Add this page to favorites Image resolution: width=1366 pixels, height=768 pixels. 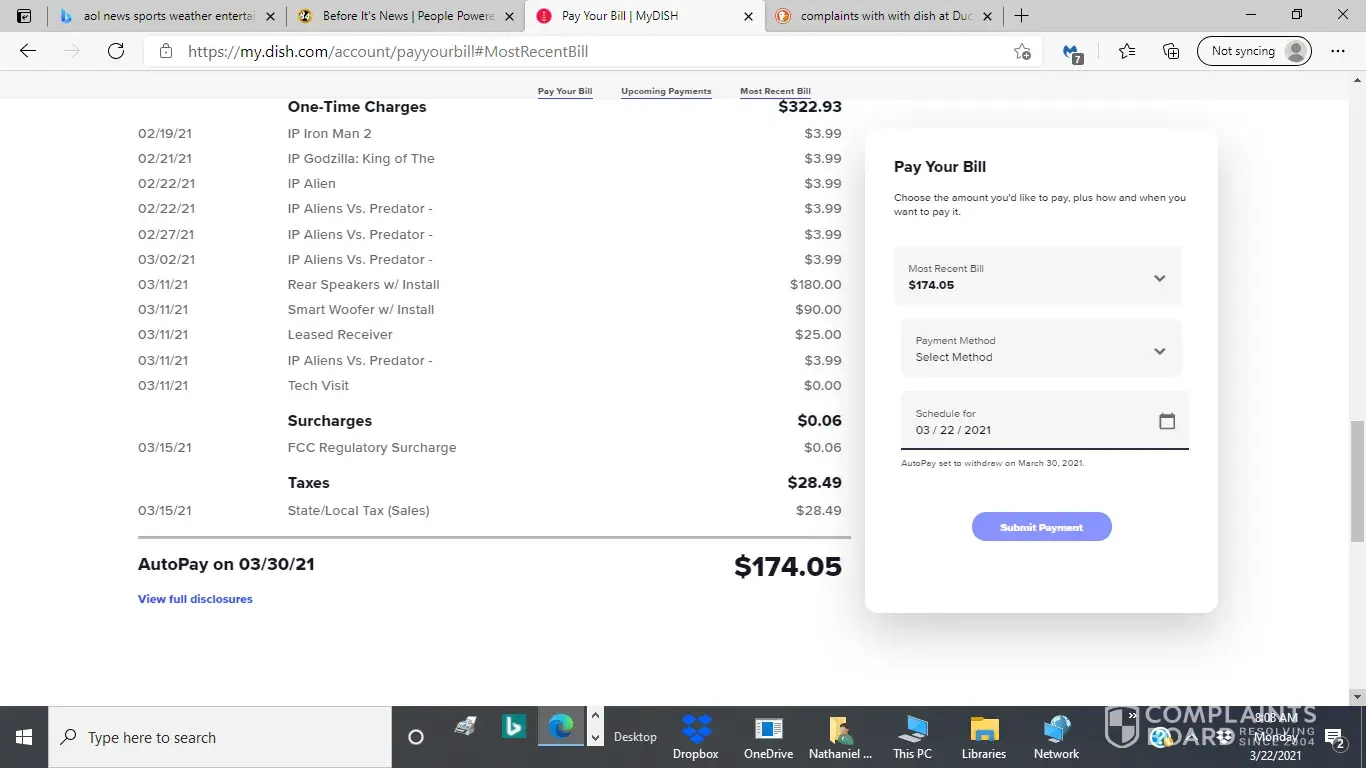1022,52
